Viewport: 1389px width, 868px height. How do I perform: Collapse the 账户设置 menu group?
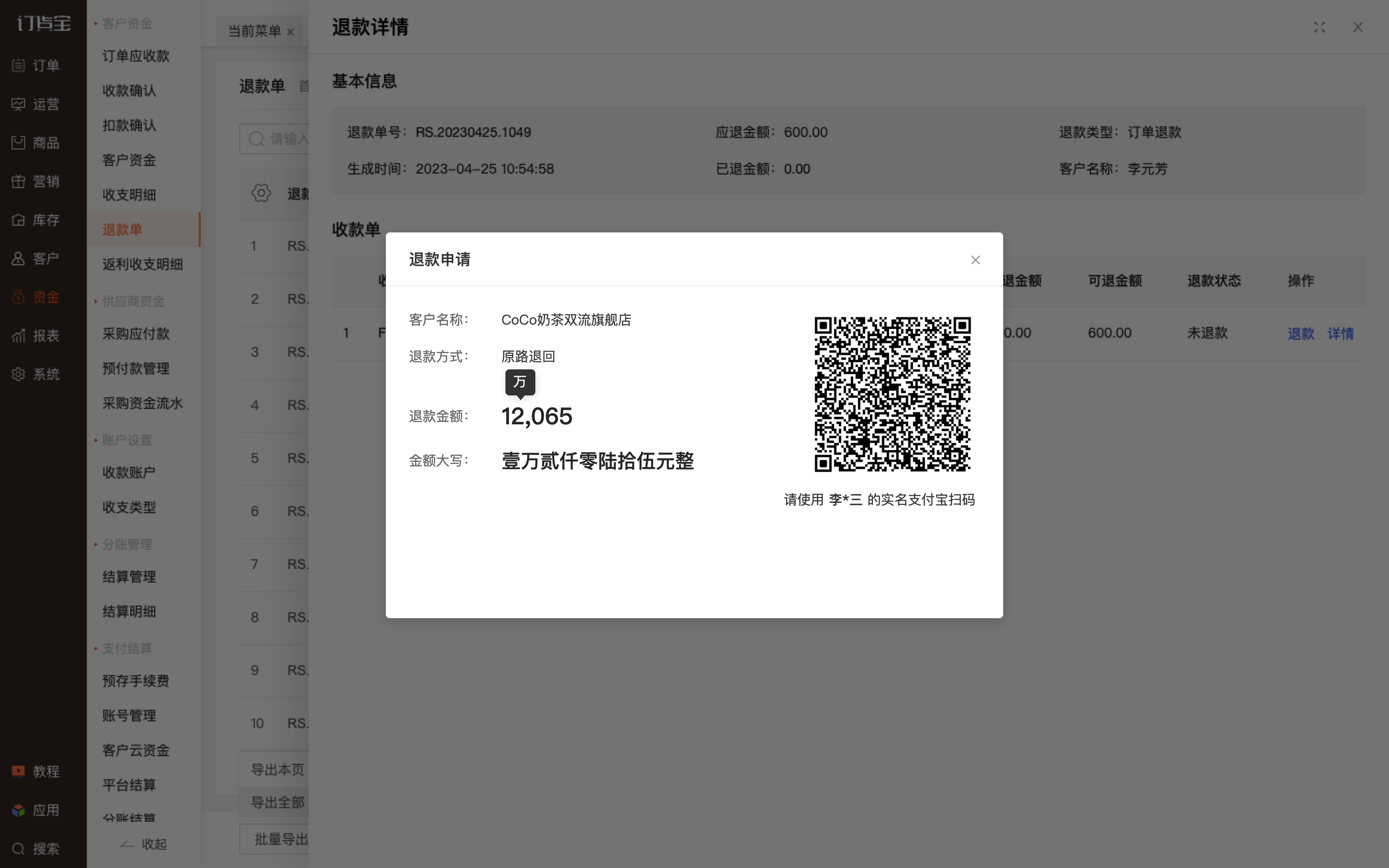[123, 440]
